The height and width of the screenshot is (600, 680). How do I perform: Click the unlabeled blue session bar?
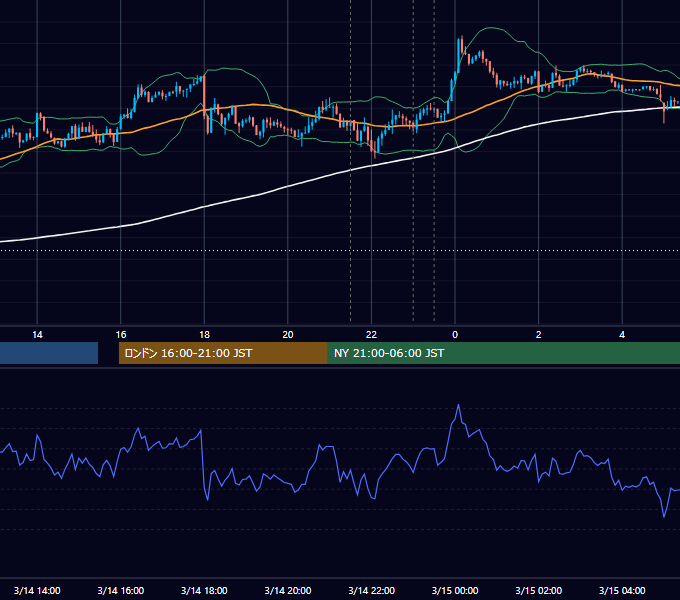[x=49, y=353]
